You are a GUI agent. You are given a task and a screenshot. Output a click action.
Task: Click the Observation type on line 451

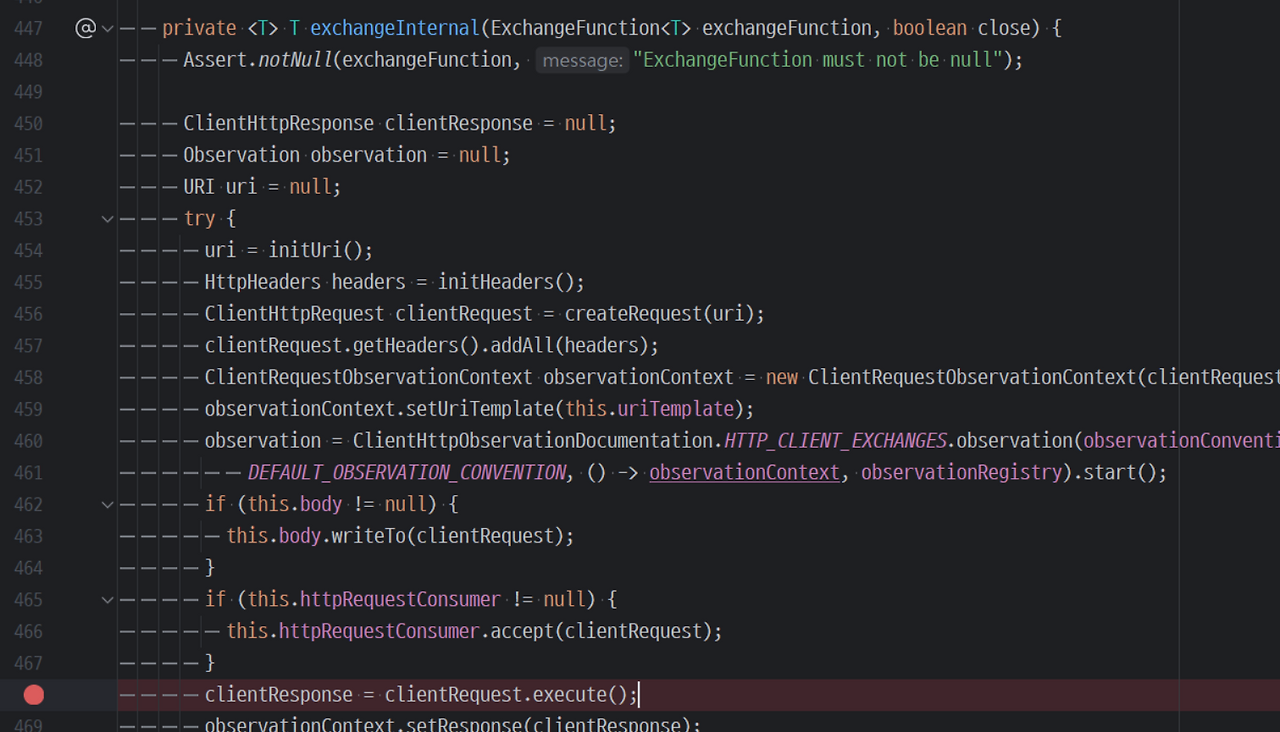tap(242, 155)
